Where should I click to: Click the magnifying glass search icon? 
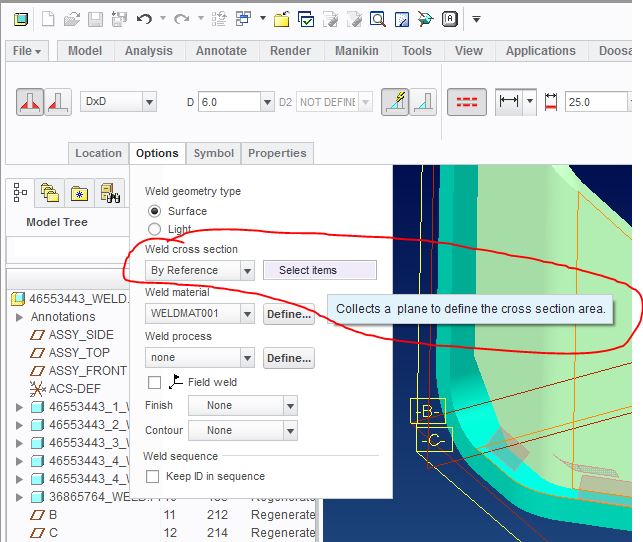[377, 19]
